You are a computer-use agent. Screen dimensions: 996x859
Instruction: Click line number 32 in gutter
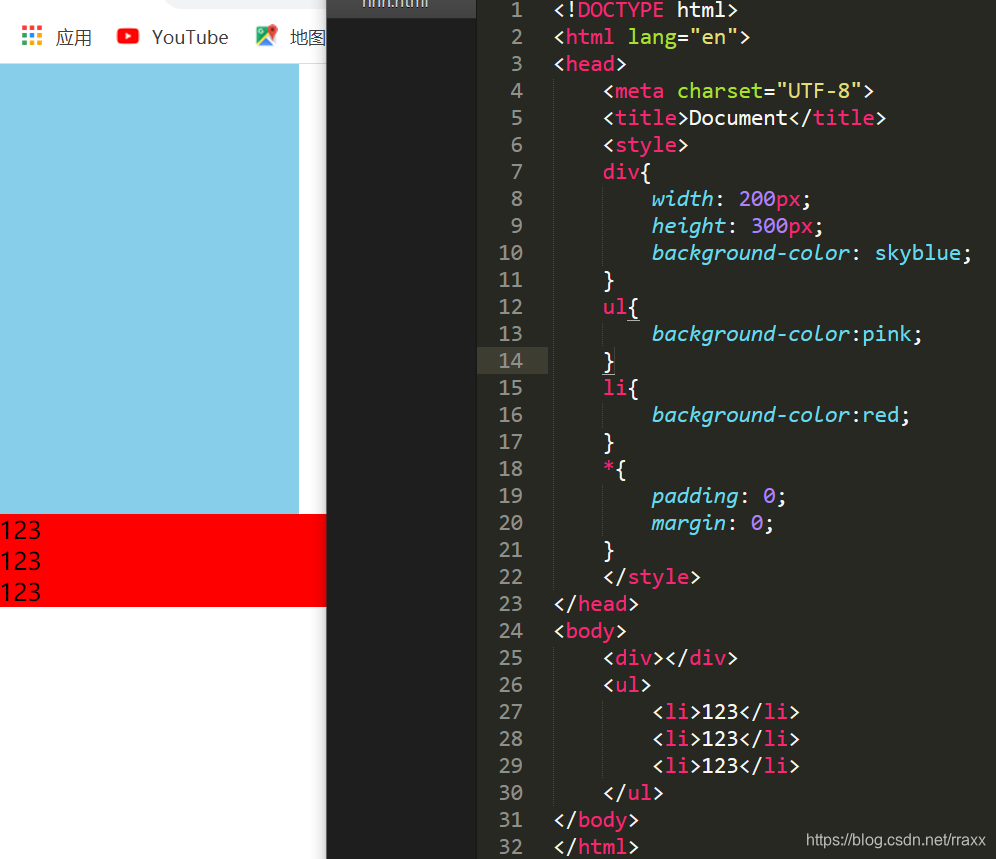coord(511,847)
